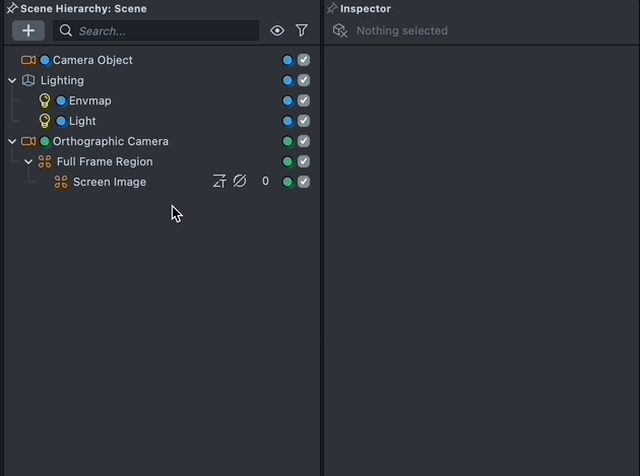Viewport: 640px width, 476px height.
Task: Collapse the Lighting group
Action: coord(12,80)
